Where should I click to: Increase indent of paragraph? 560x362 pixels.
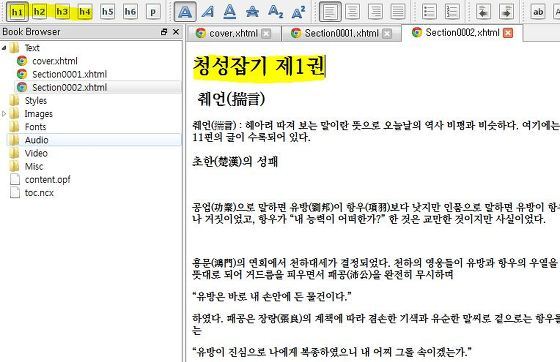tap(506, 12)
